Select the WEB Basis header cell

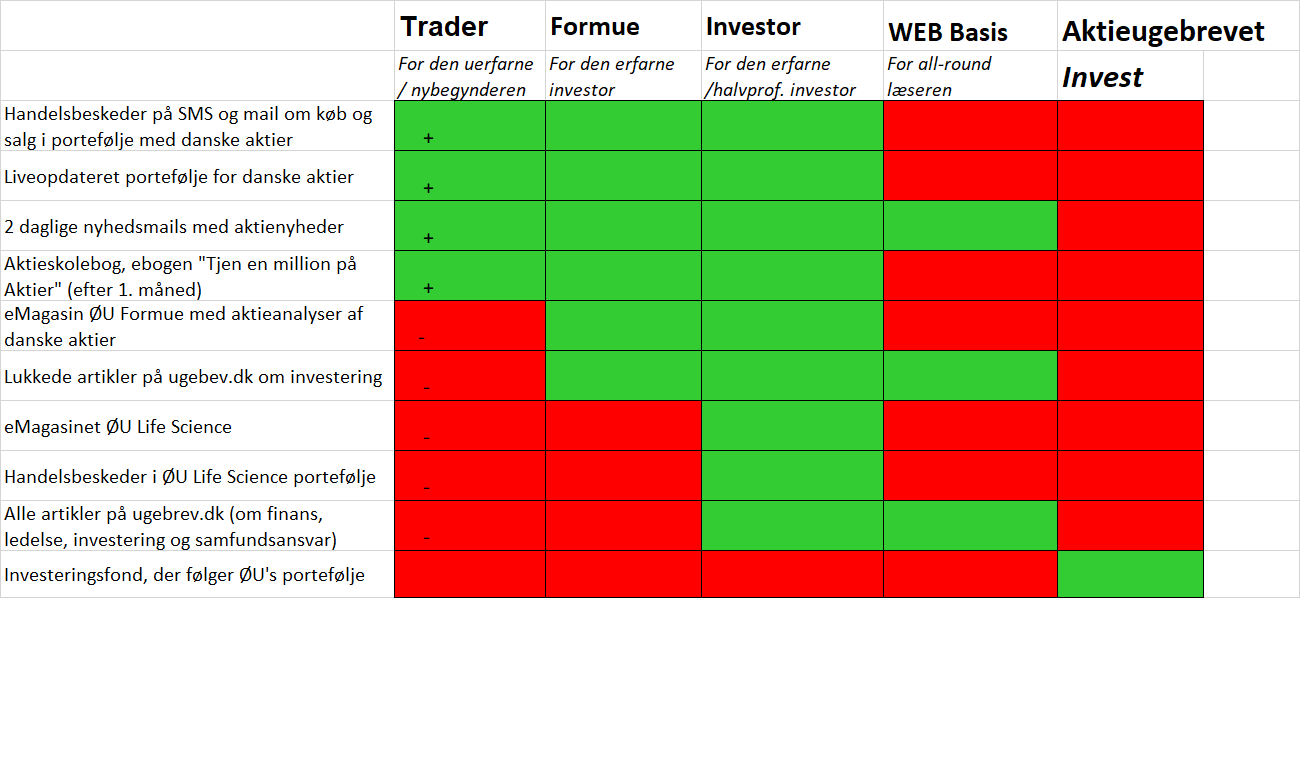[948, 32]
